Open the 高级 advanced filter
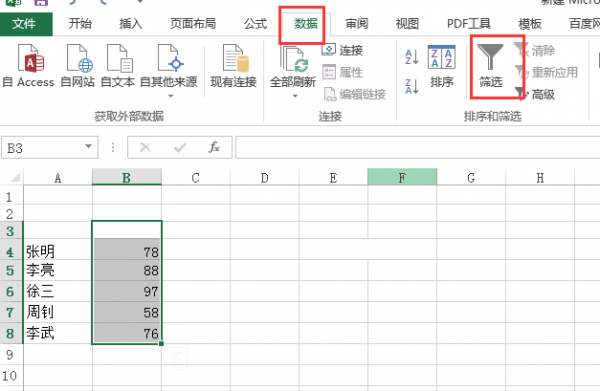600x391 pixels. pos(535,94)
